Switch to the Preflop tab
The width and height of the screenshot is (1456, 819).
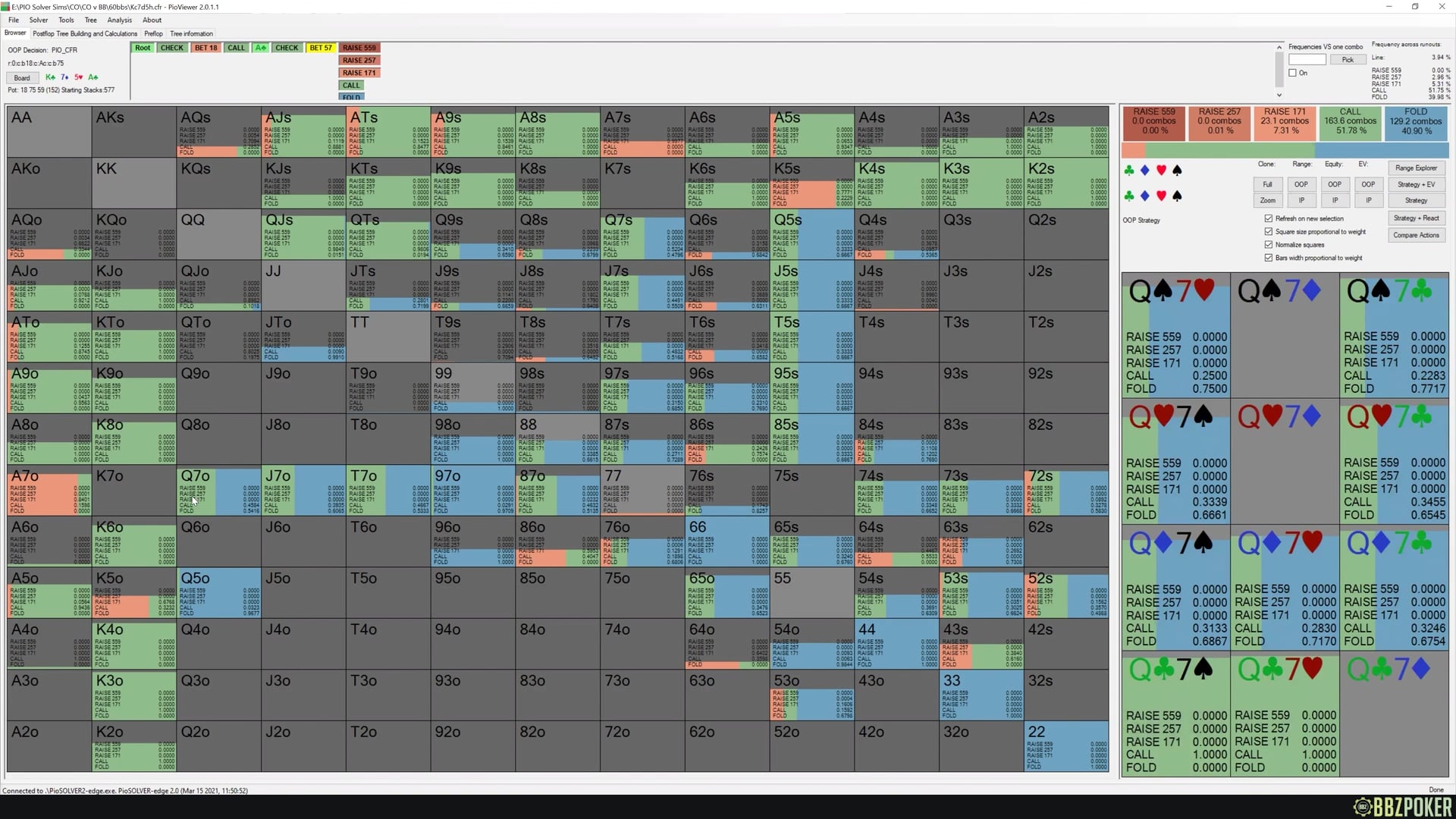tap(153, 33)
